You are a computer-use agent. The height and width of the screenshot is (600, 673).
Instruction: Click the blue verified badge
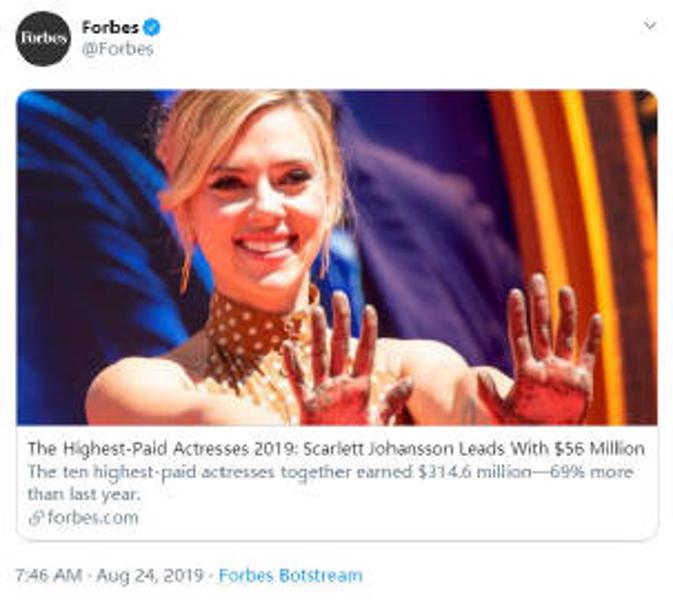coord(151,27)
